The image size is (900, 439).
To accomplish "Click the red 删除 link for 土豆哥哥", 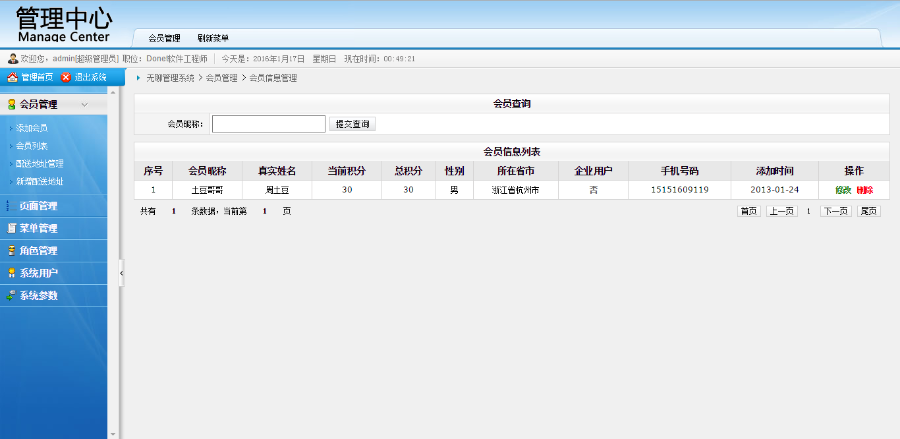I will coord(864,190).
